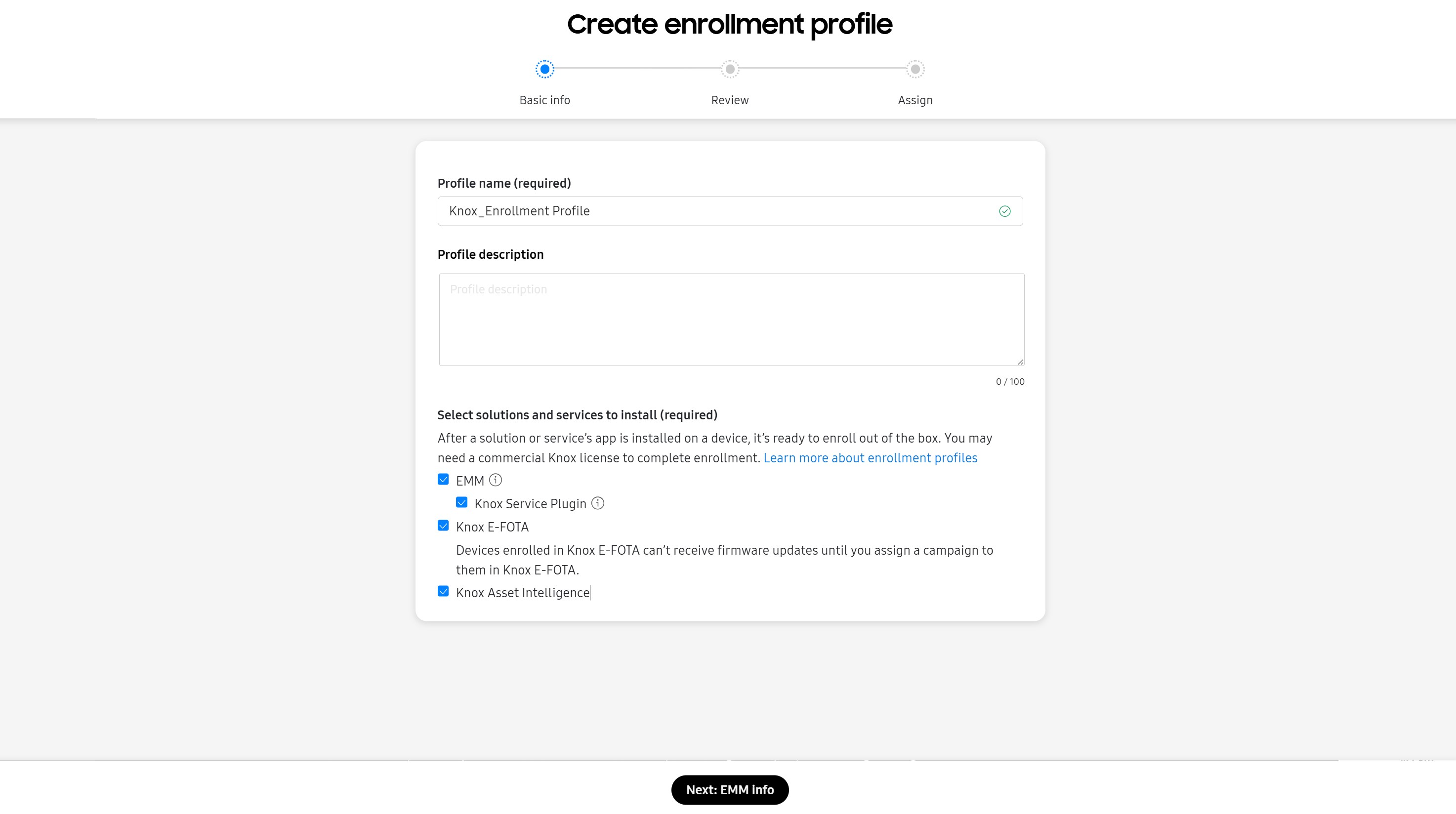Click the Basic info step indicator circle
This screenshot has height=814, width=1456.
544,69
